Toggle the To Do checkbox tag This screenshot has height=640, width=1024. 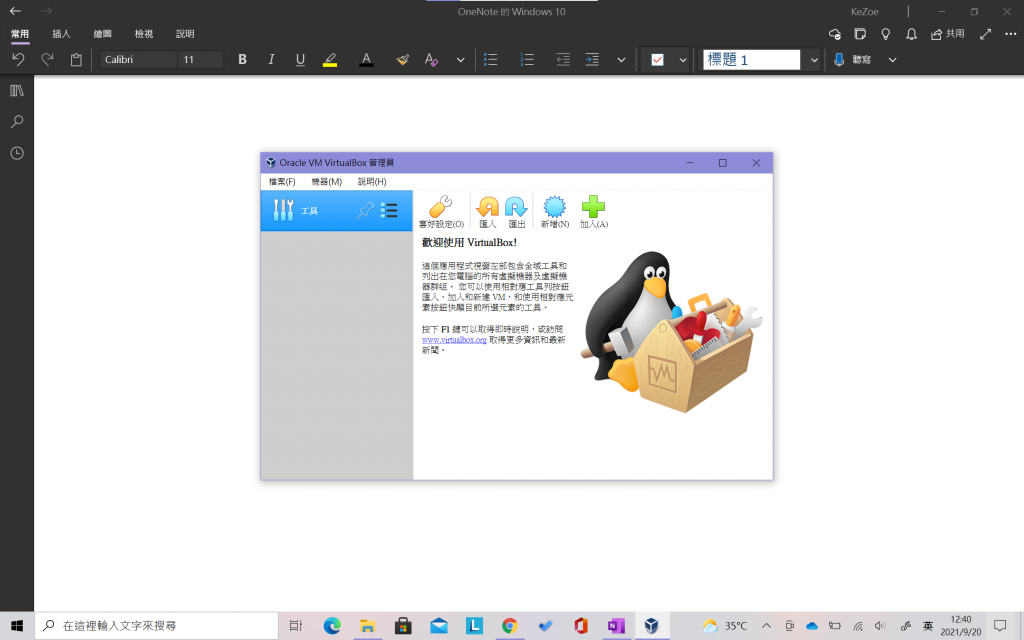pos(658,59)
